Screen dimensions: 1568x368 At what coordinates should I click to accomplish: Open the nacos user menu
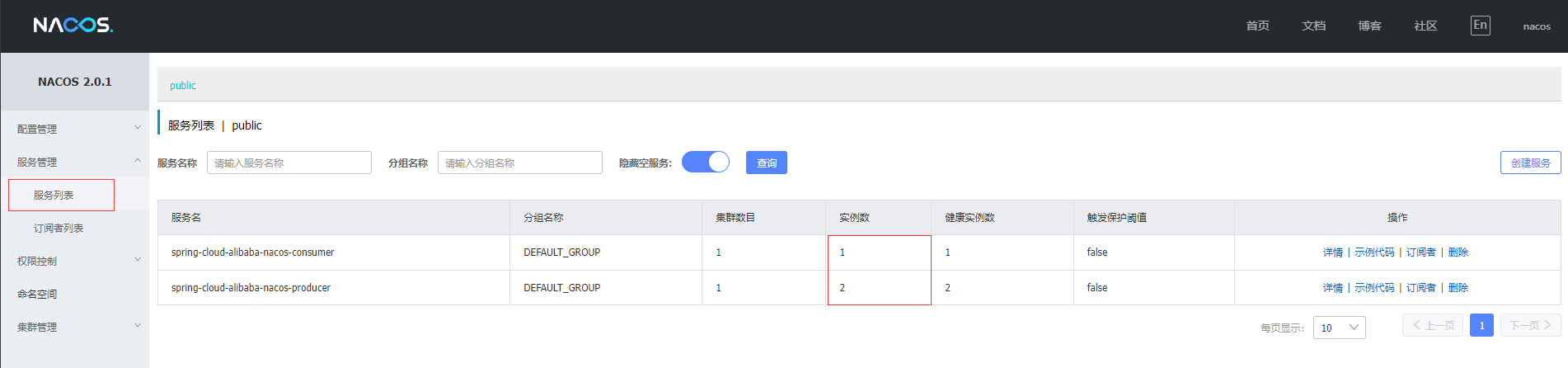pyautogui.click(x=1537, y=26)
